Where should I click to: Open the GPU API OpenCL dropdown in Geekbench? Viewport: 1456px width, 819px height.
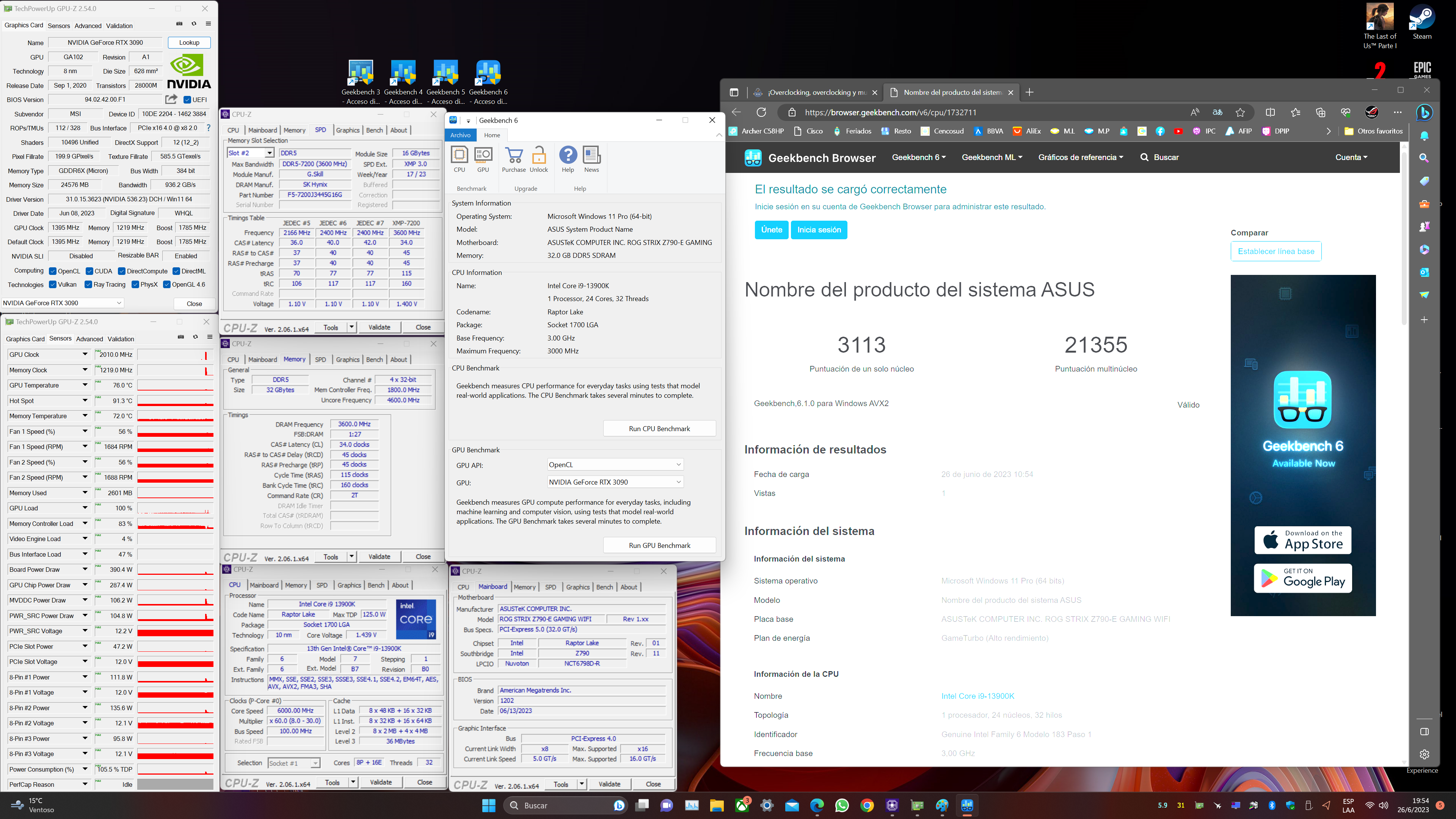click(615, 464)
